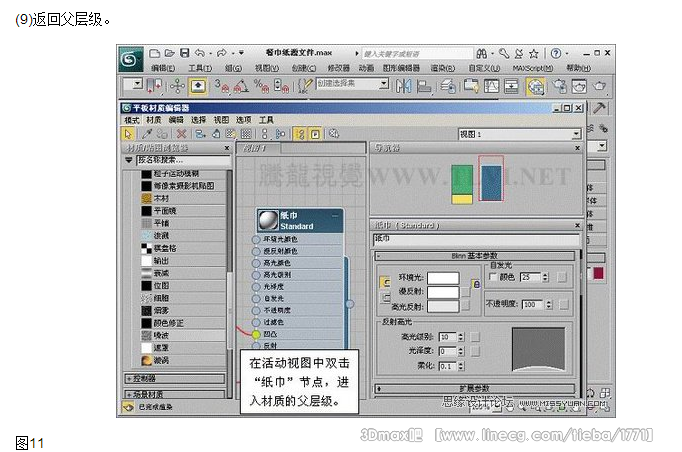Click the 不透明度 map button
The height and width of the screenshot is (452, 682).
click(x=564, y=305)
